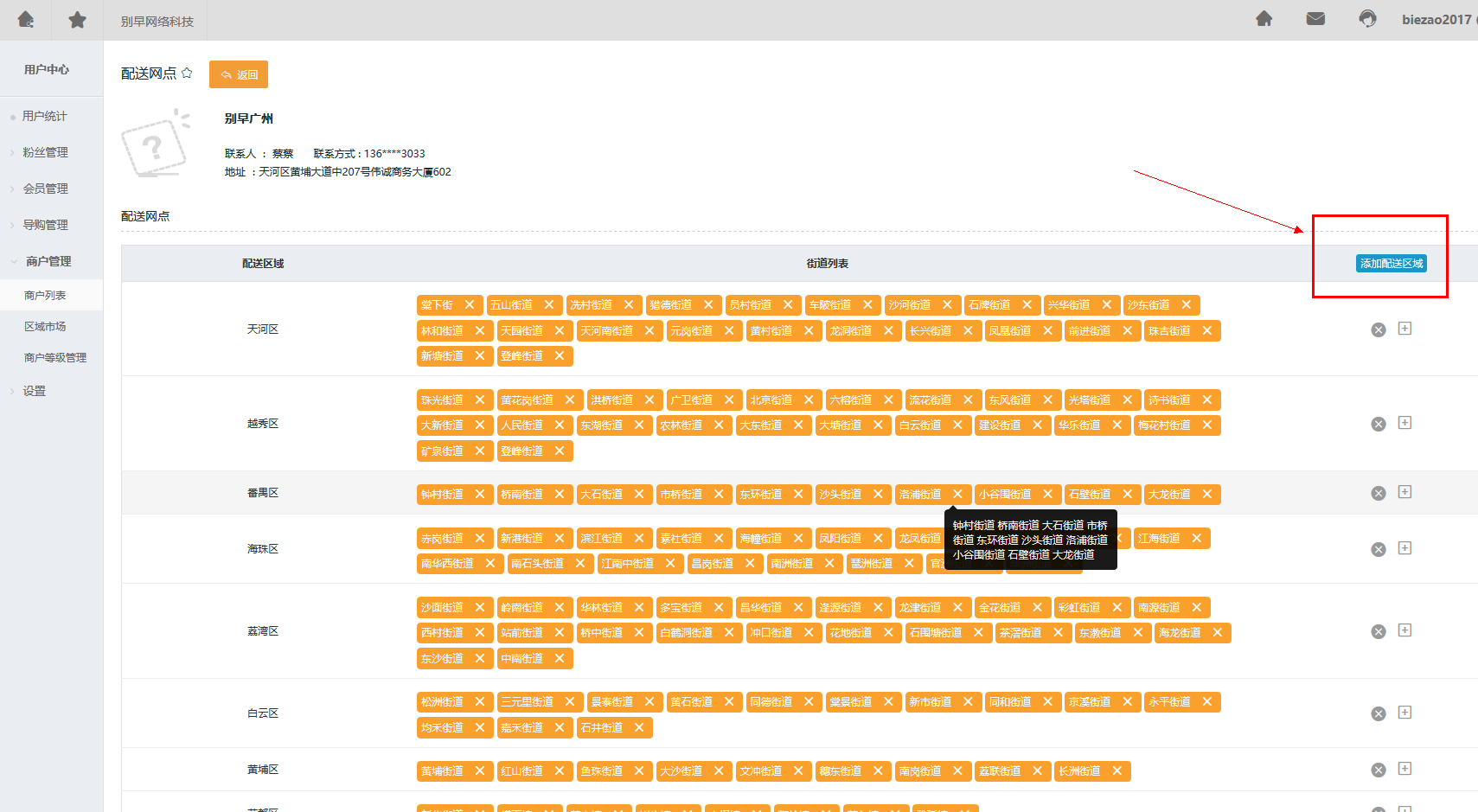1478x812 pixels.
Task: Expand the 会员管理 sidebar section
Action: click(x=45, y=189)
